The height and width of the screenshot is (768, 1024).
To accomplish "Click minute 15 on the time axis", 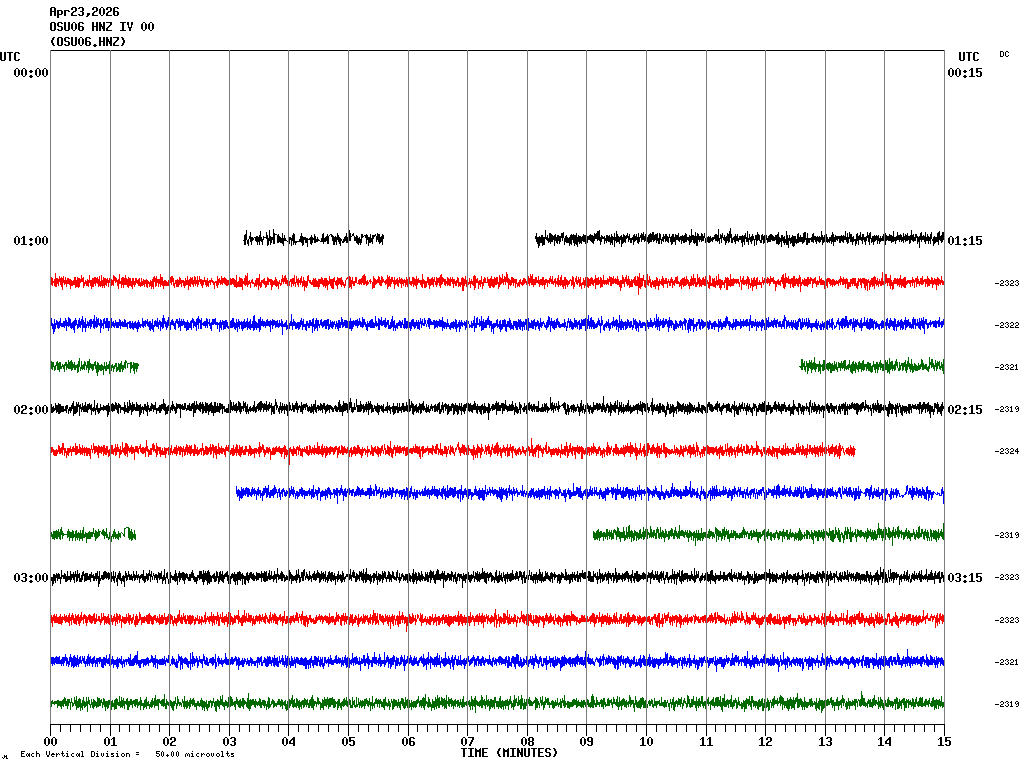I will click(944, 742).
